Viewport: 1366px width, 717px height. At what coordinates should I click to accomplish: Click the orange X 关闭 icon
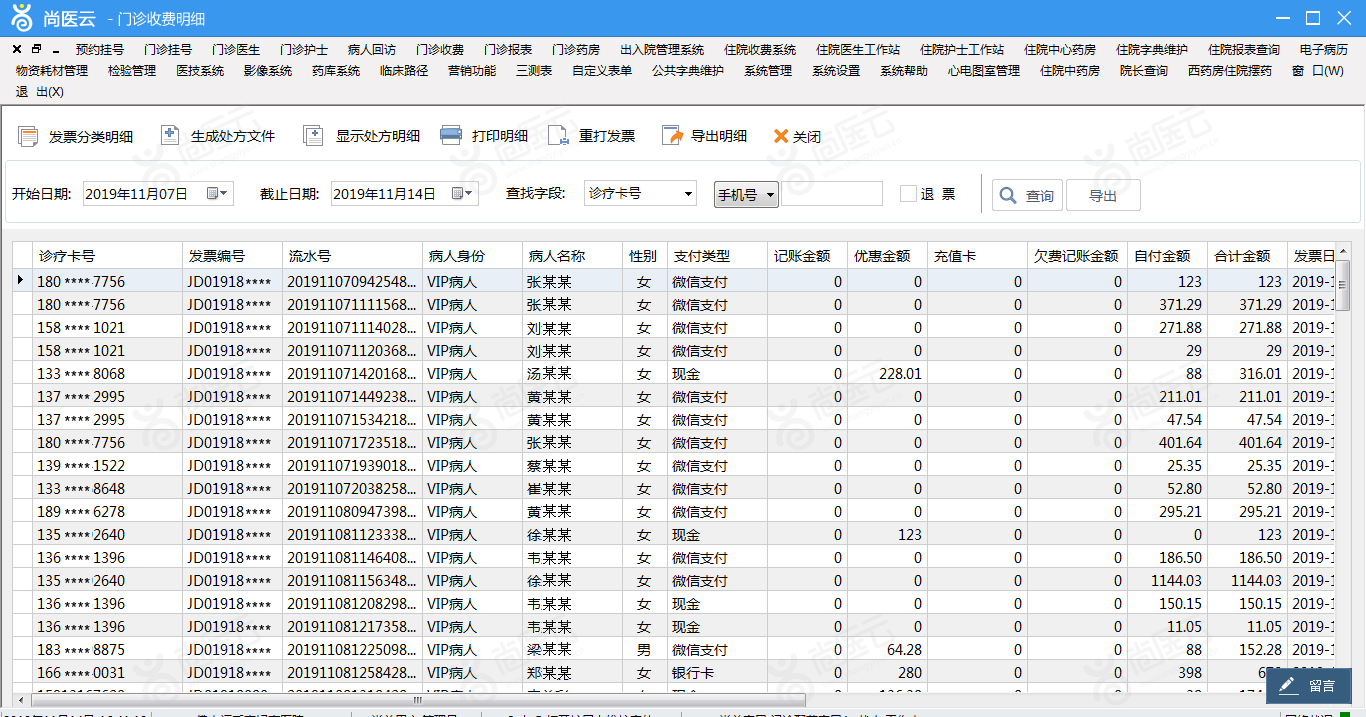[780, 136]
